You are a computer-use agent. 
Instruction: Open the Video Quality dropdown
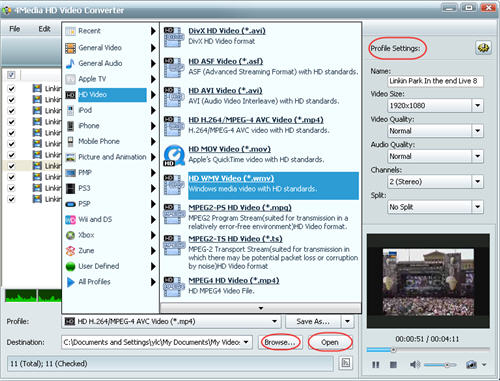(x=477, y=131)
